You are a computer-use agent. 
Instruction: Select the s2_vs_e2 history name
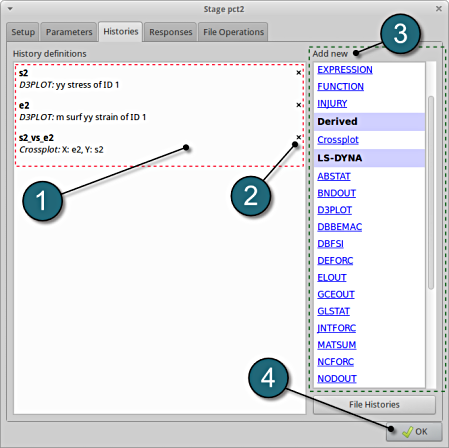point(36,138)
